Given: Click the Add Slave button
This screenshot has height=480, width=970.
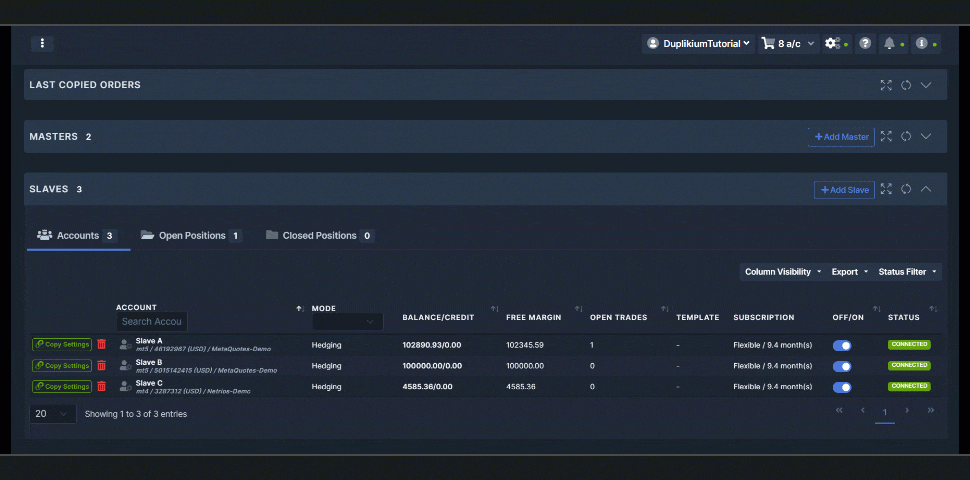Looking at the screenshot, I should 844,189.
